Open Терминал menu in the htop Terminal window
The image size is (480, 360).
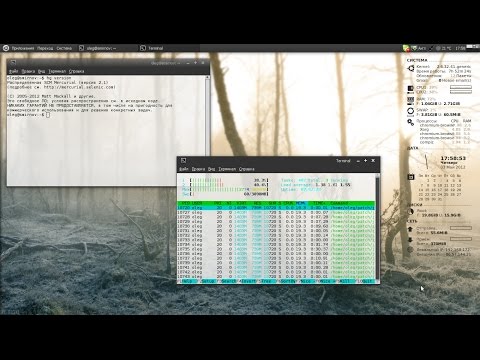click(x=227, y=169)
